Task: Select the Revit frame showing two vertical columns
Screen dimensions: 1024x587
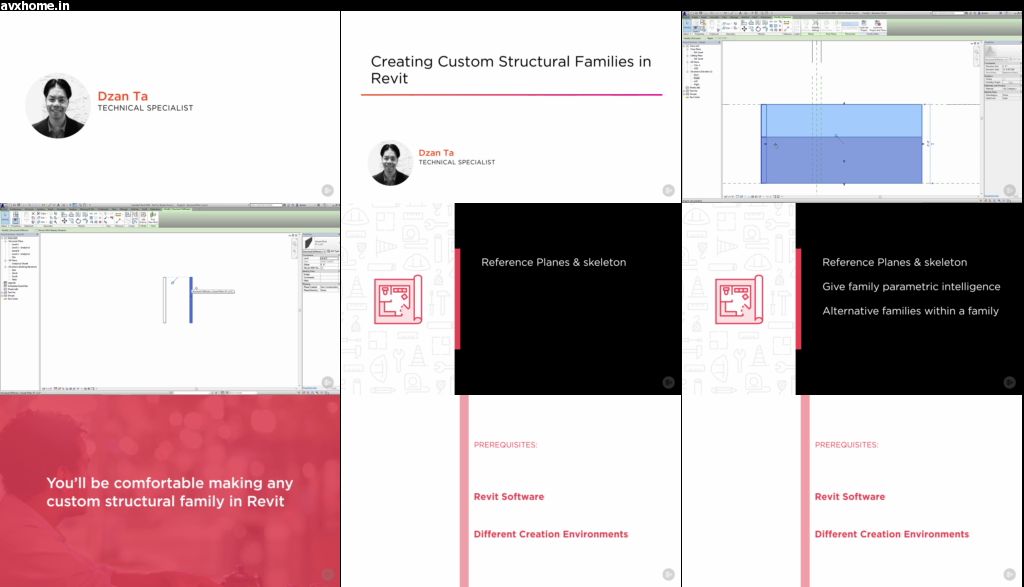Action: (170, 298)
